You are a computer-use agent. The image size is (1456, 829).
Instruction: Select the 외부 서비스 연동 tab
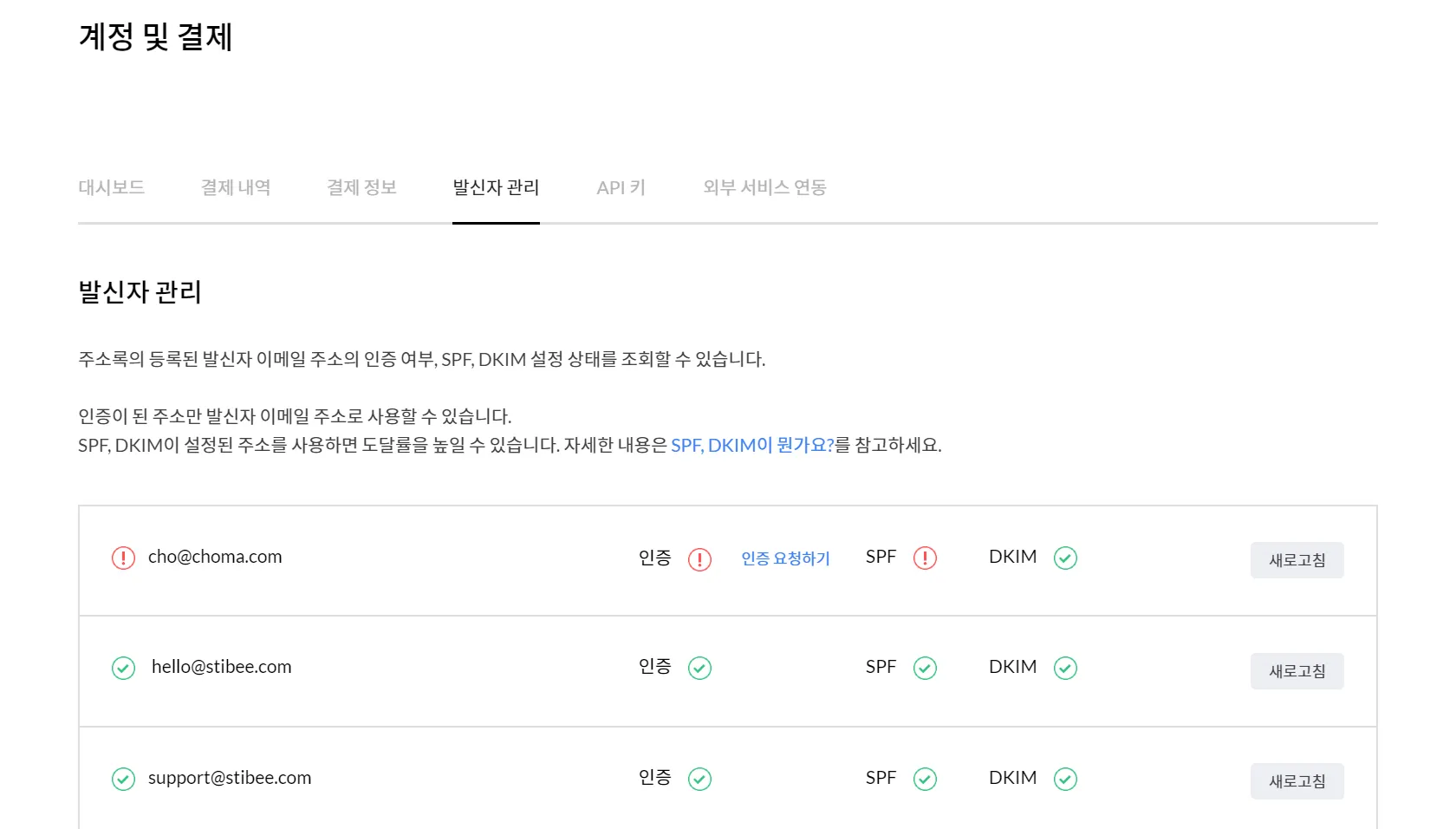click(x=764, y=187)
